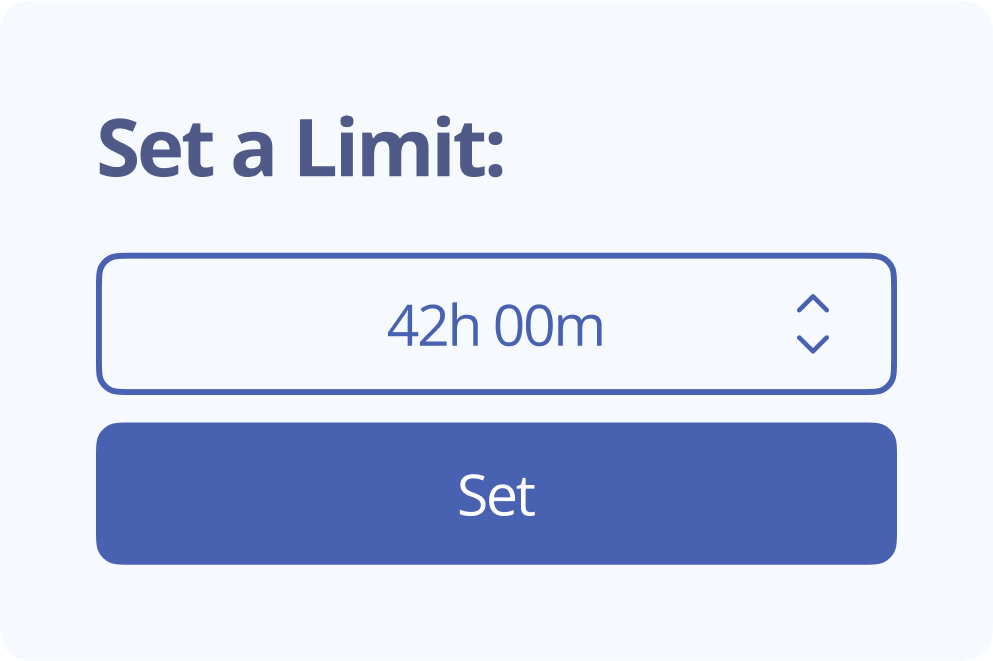Decrement the time limit with down arrow

[x=813, y=344]
